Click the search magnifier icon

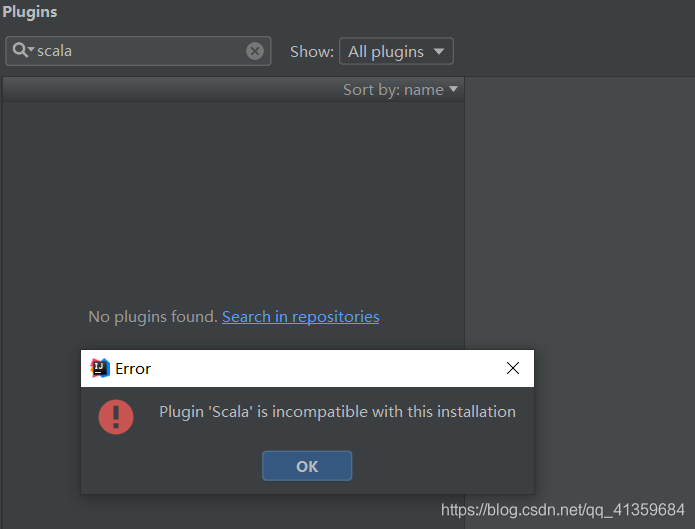coord(20,50)
